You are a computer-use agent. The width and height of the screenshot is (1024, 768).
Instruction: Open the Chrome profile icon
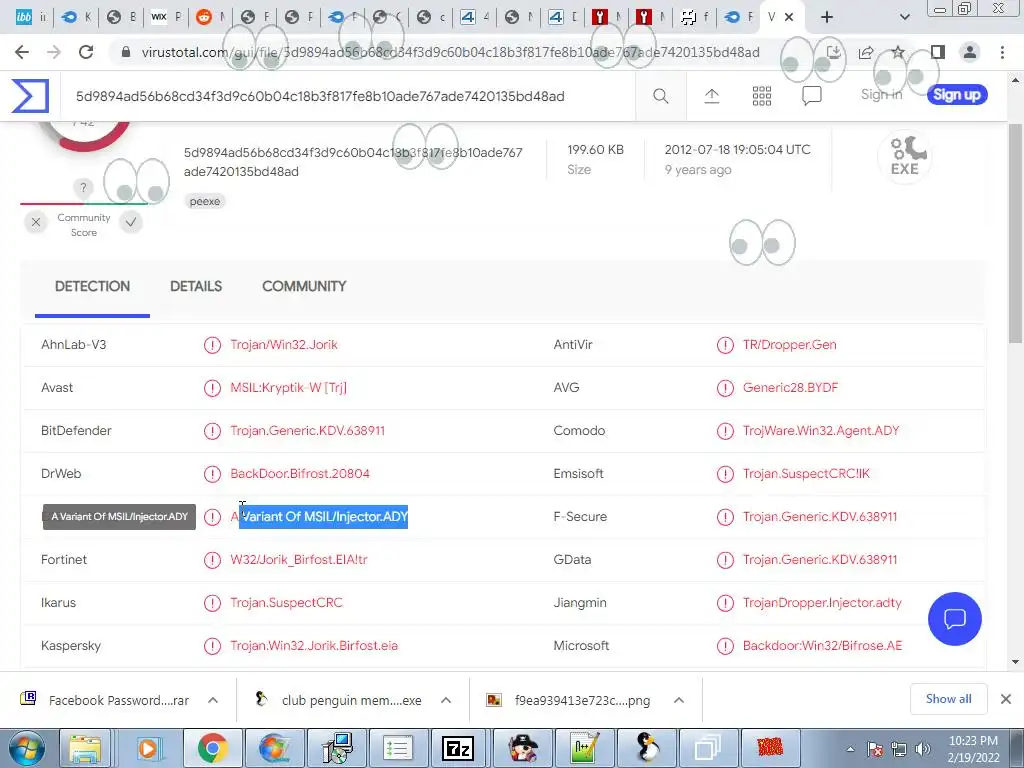(x=970, y=52)
